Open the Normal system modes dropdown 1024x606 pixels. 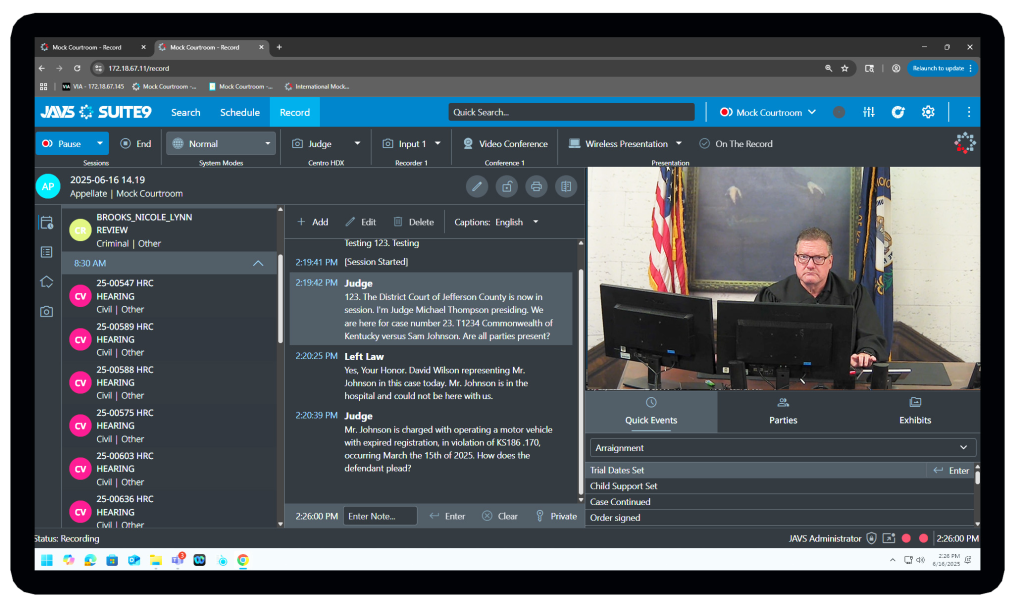click(x=220, y=143)
